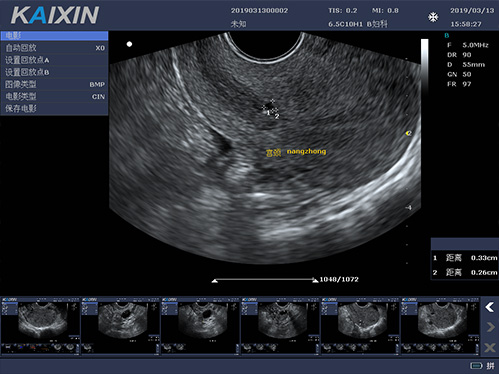Click the yellow focus marker on depth scale
This screenshot has height=374, width=499.
(408, 133)
